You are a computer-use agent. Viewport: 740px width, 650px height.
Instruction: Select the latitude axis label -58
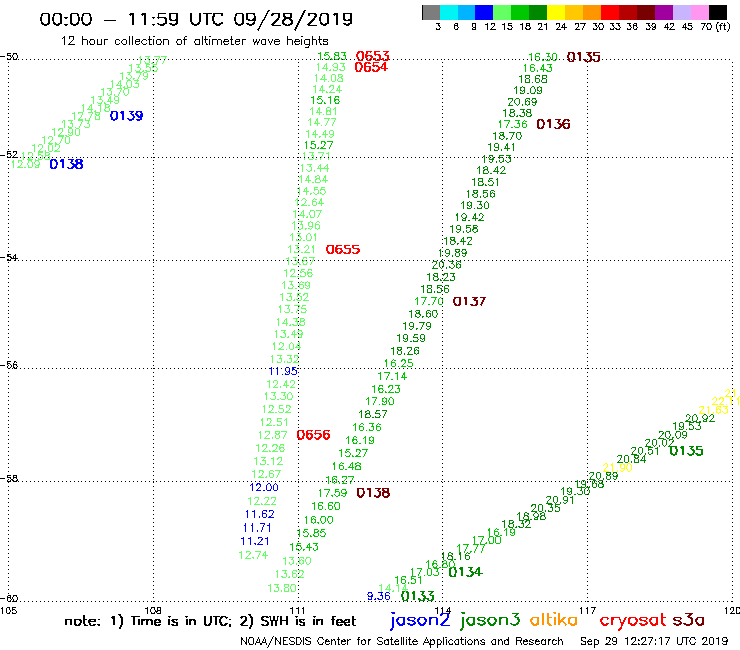[x=9, y=479]
